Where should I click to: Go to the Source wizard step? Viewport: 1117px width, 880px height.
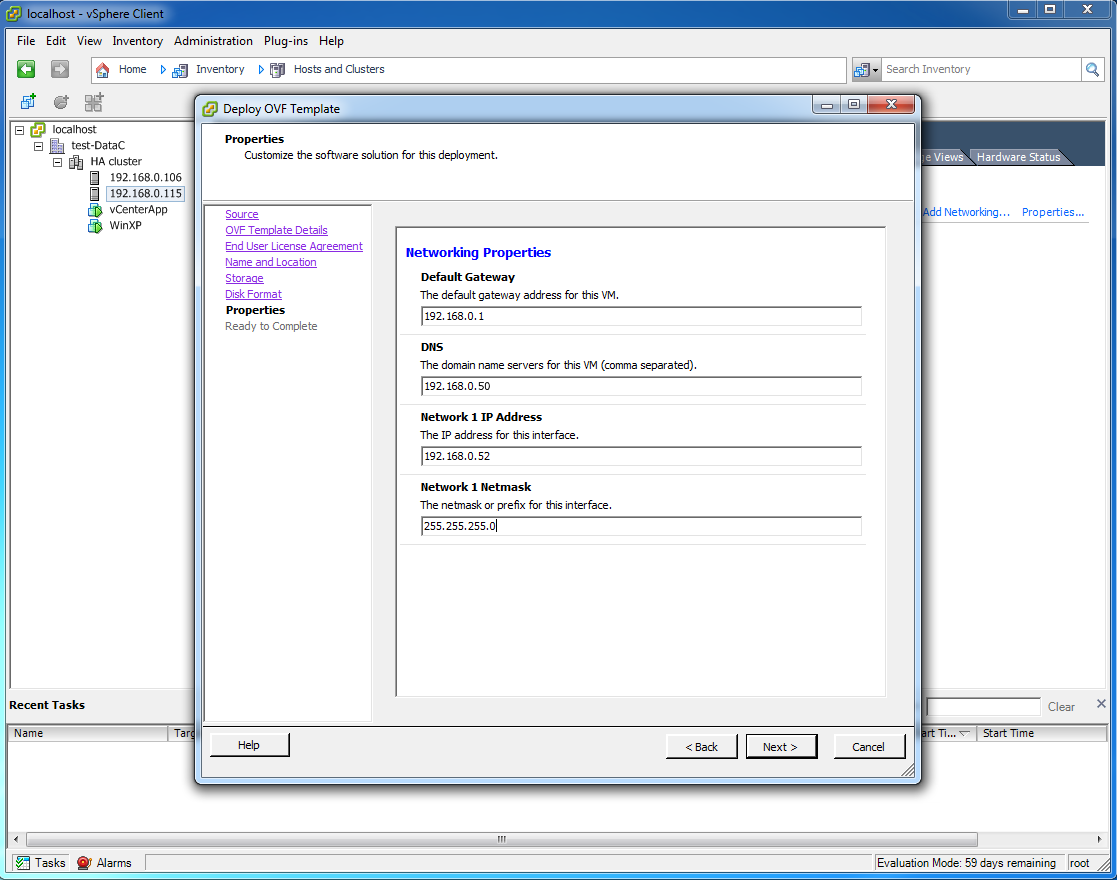[x=241, y=214]
